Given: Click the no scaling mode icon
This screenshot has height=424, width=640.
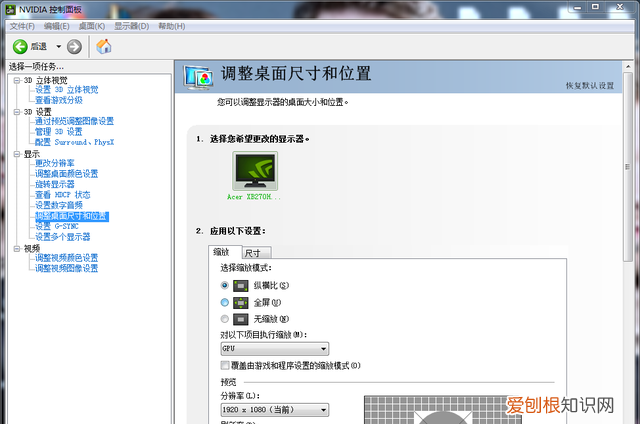Looking at the screenshot, I should coord(241,319).
